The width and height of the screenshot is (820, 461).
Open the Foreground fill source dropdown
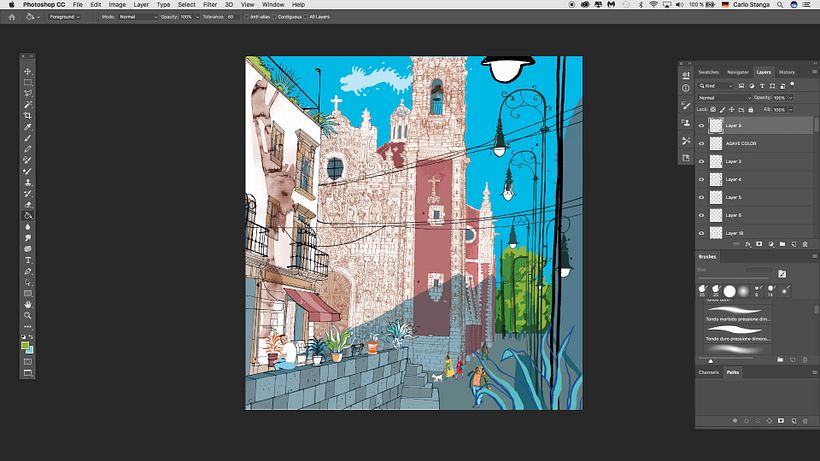(x=65, y=17)
